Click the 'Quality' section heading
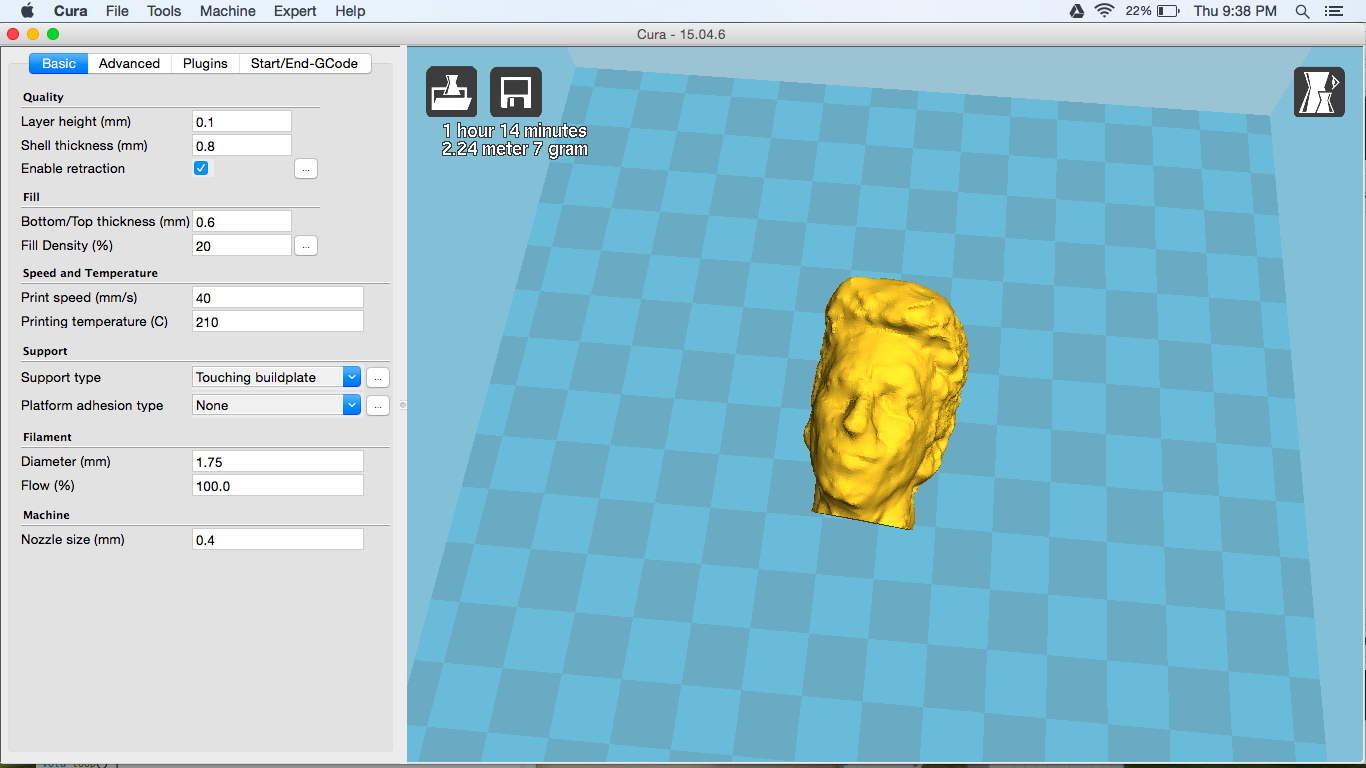The width and height of the screenshot is (1366, 768). click(43, 97)
